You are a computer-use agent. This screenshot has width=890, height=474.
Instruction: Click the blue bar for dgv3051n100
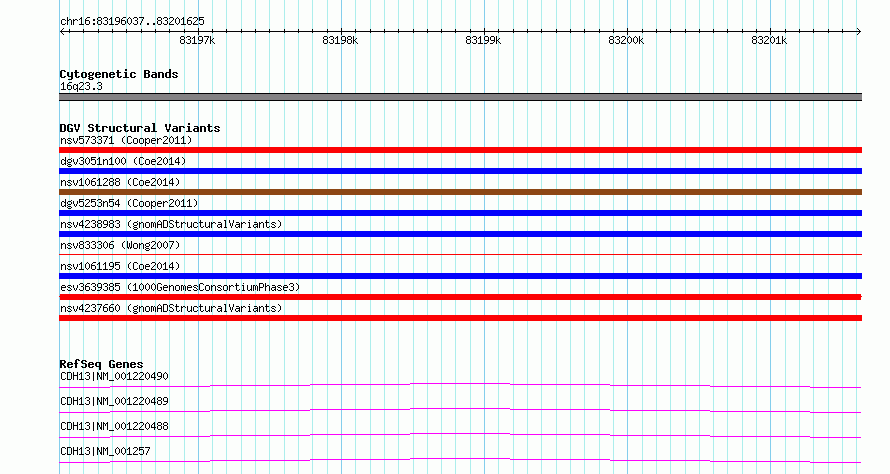(460, 171)
